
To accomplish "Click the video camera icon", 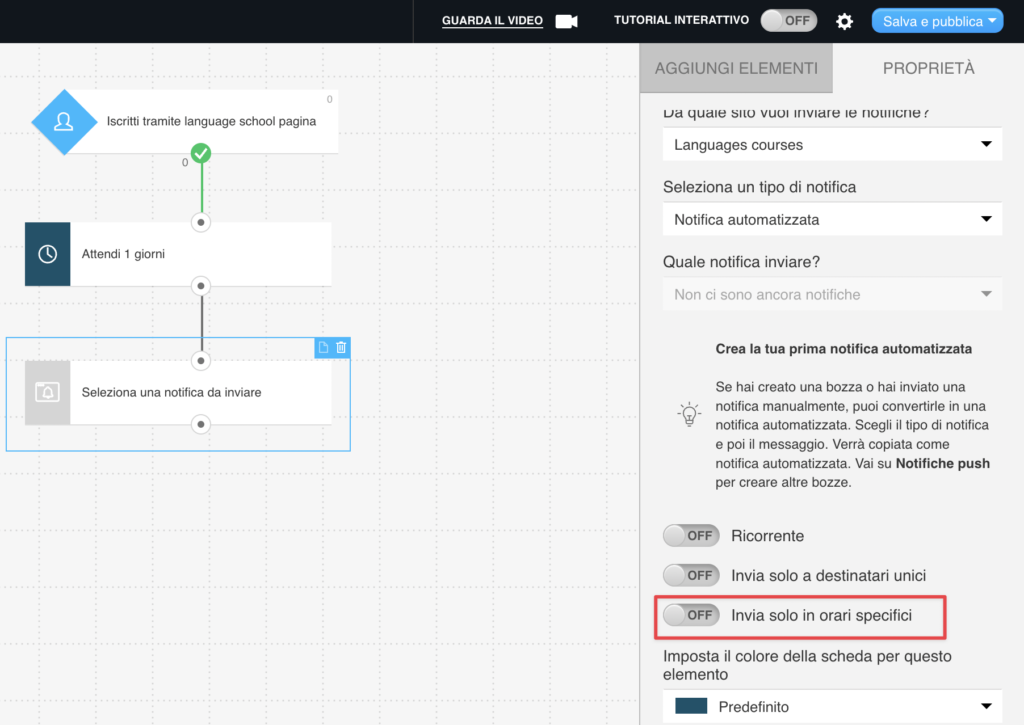I will [x=566, y=22].
